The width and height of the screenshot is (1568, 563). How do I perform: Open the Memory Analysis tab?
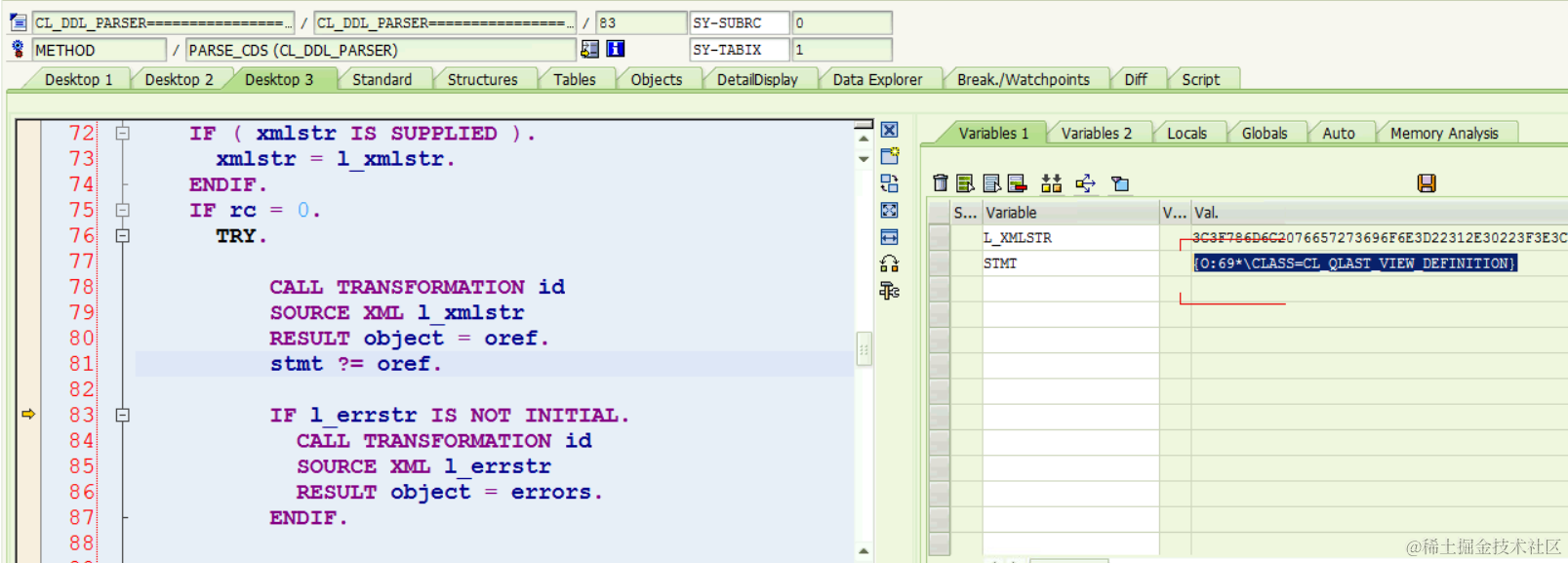1444,133
